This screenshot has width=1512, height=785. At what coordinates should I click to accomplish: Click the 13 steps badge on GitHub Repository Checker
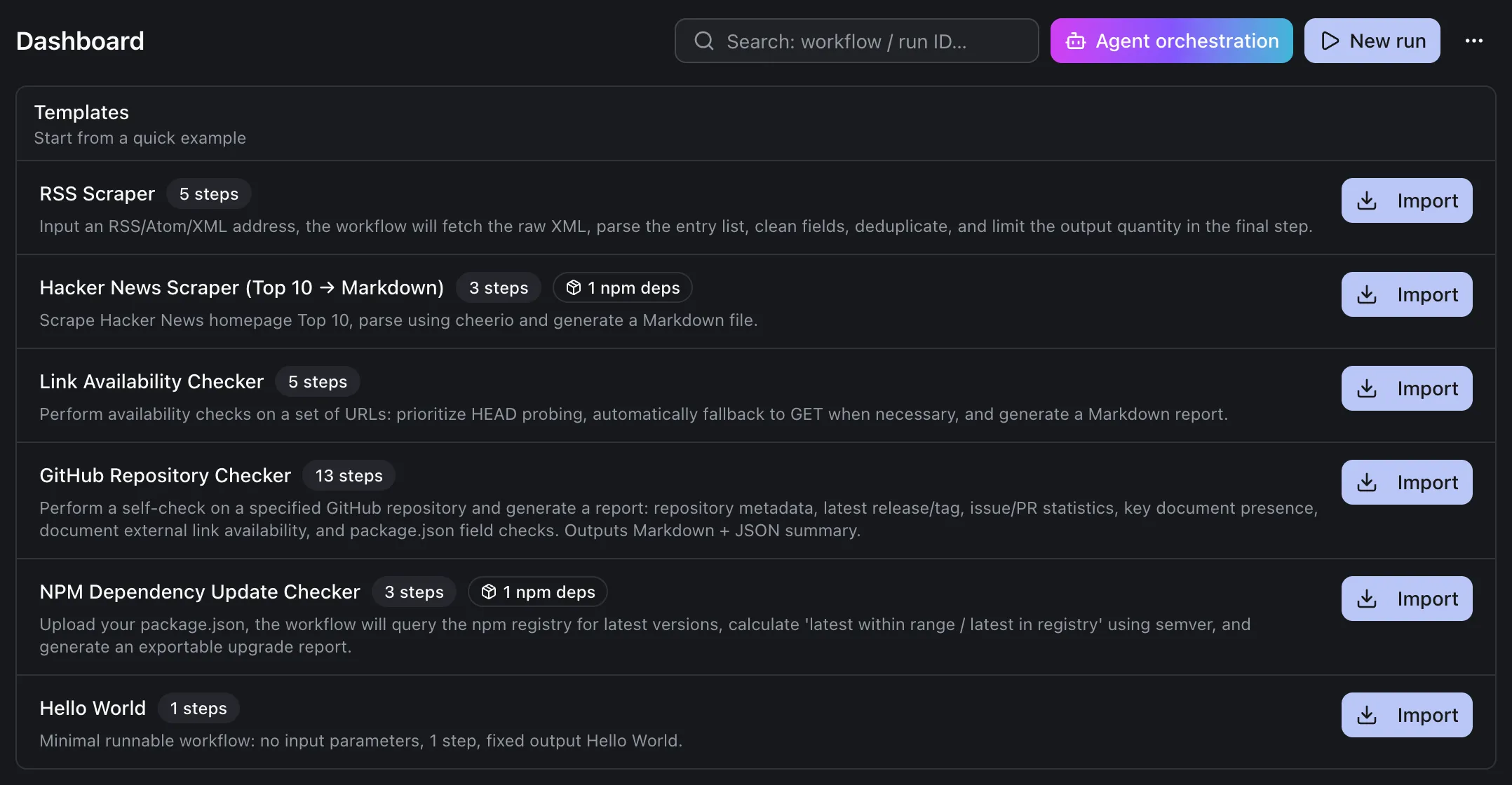[x=349, y=475]
